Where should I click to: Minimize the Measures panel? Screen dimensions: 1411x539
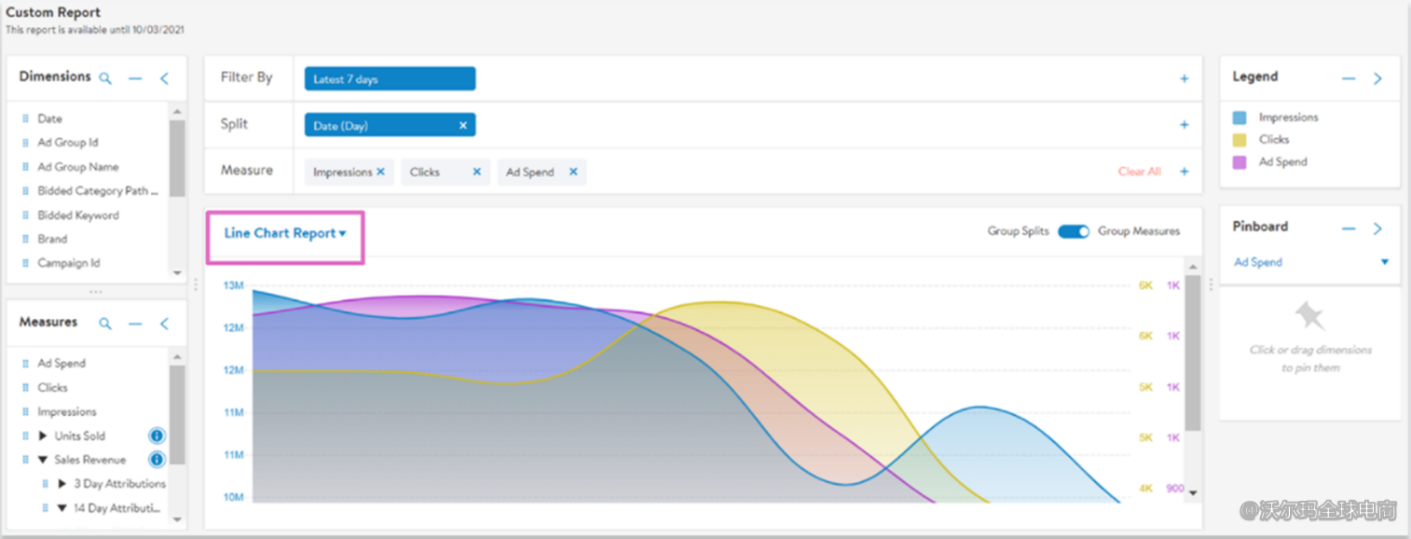click(135, 324)
